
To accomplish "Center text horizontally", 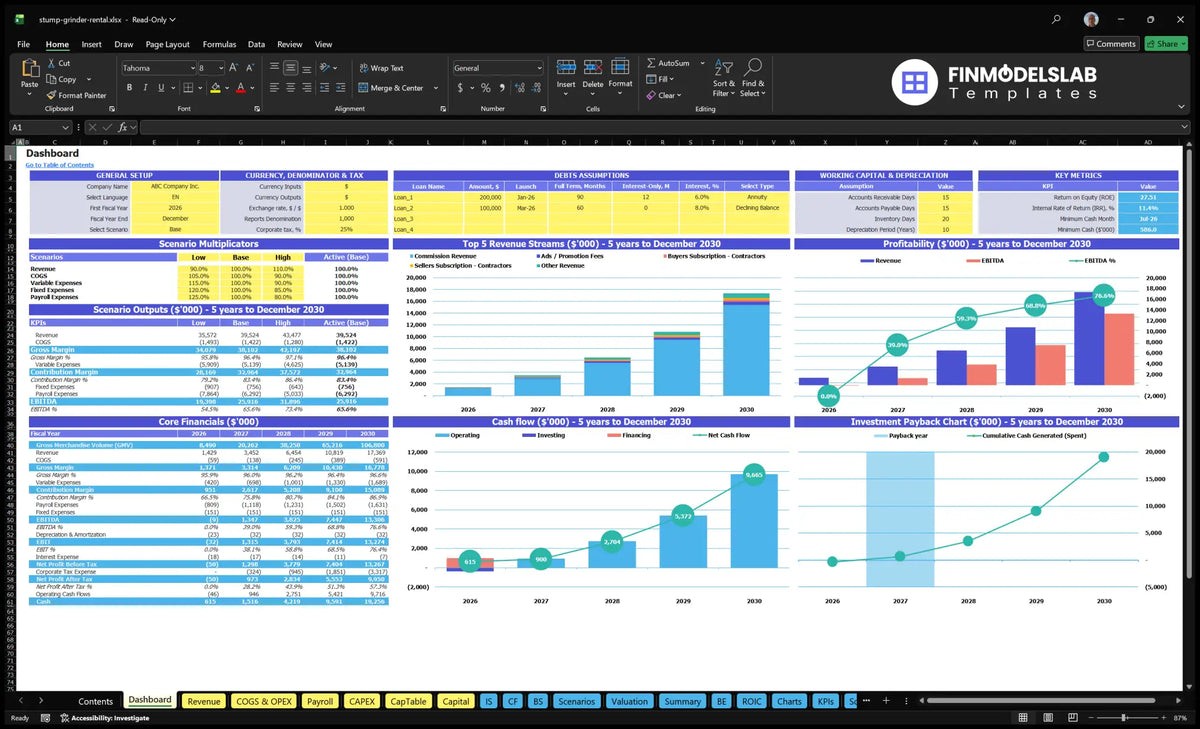I will (290, 88).
